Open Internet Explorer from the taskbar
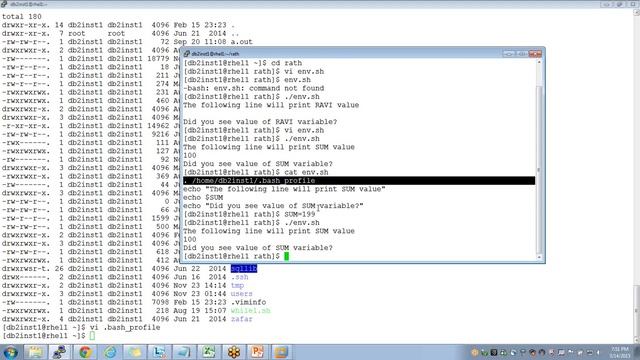This screenshot has width=640, height=360. point(110,352)
